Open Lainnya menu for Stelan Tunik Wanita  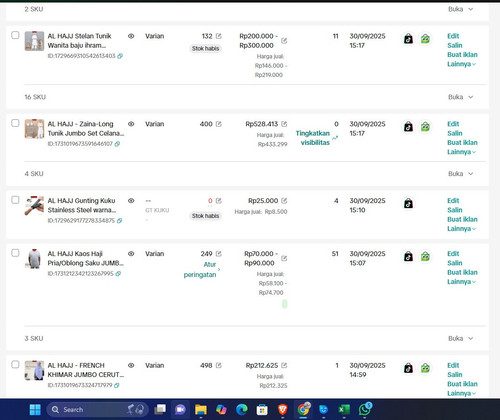[461, 64]
